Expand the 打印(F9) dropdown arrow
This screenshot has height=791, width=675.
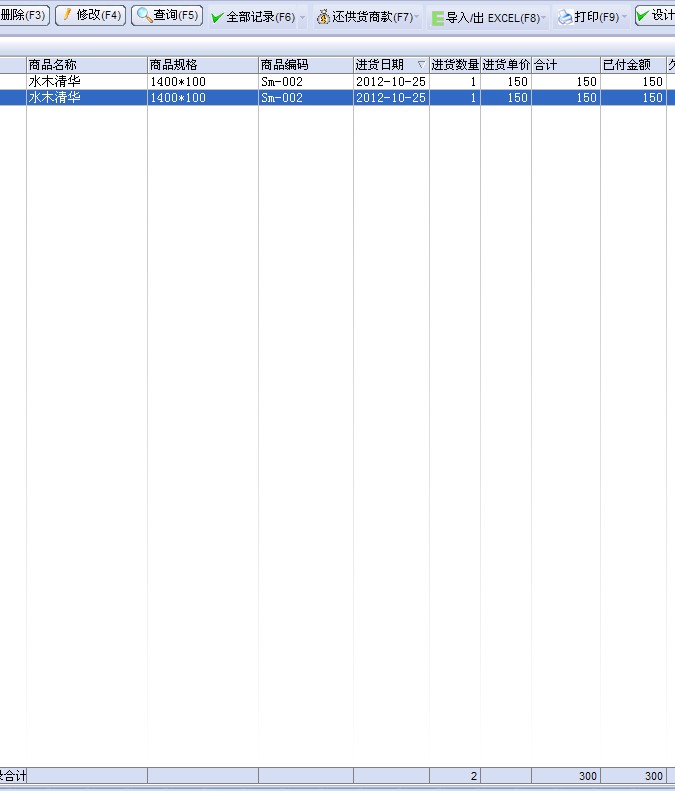tap(625, 18)
